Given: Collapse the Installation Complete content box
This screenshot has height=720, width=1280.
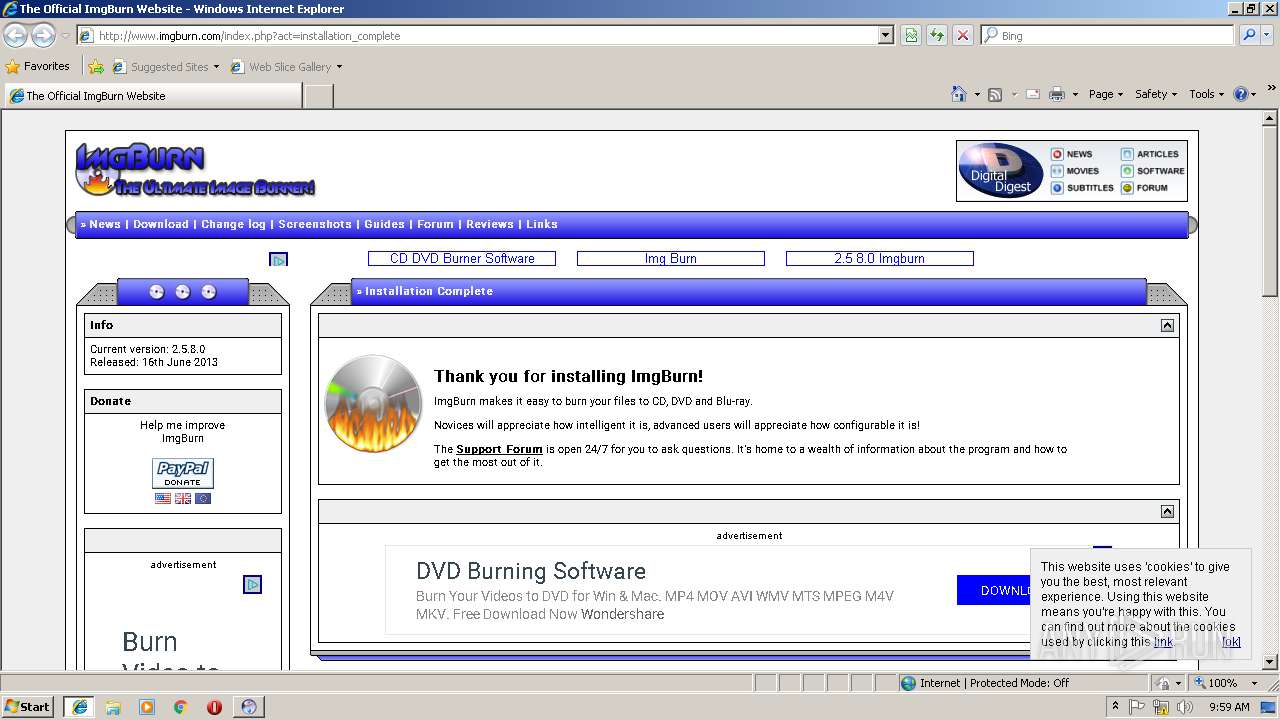Looking at the screenshot, I should coord(1167,325).
